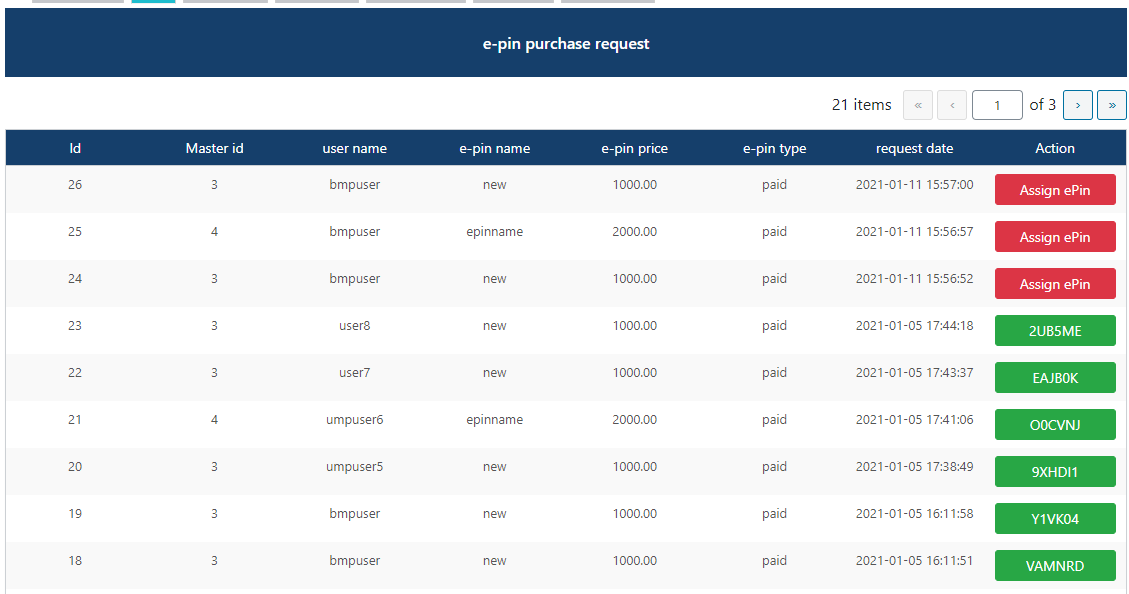Screen dimensions: 1129x594
Task: Open the rightmost tab at the top
Action: 607,2
